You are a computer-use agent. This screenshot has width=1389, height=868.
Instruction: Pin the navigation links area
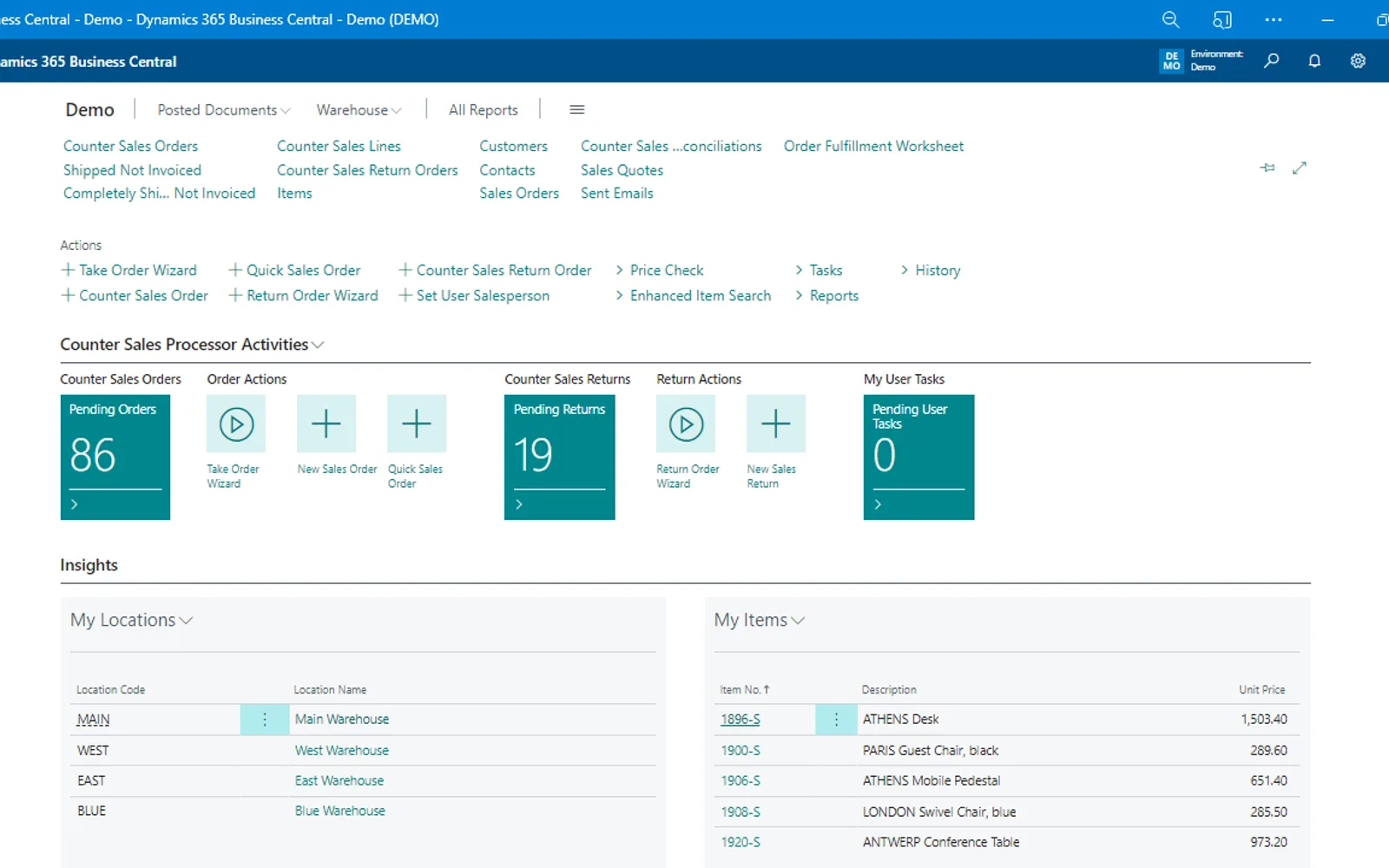[x=1267, y=168]
